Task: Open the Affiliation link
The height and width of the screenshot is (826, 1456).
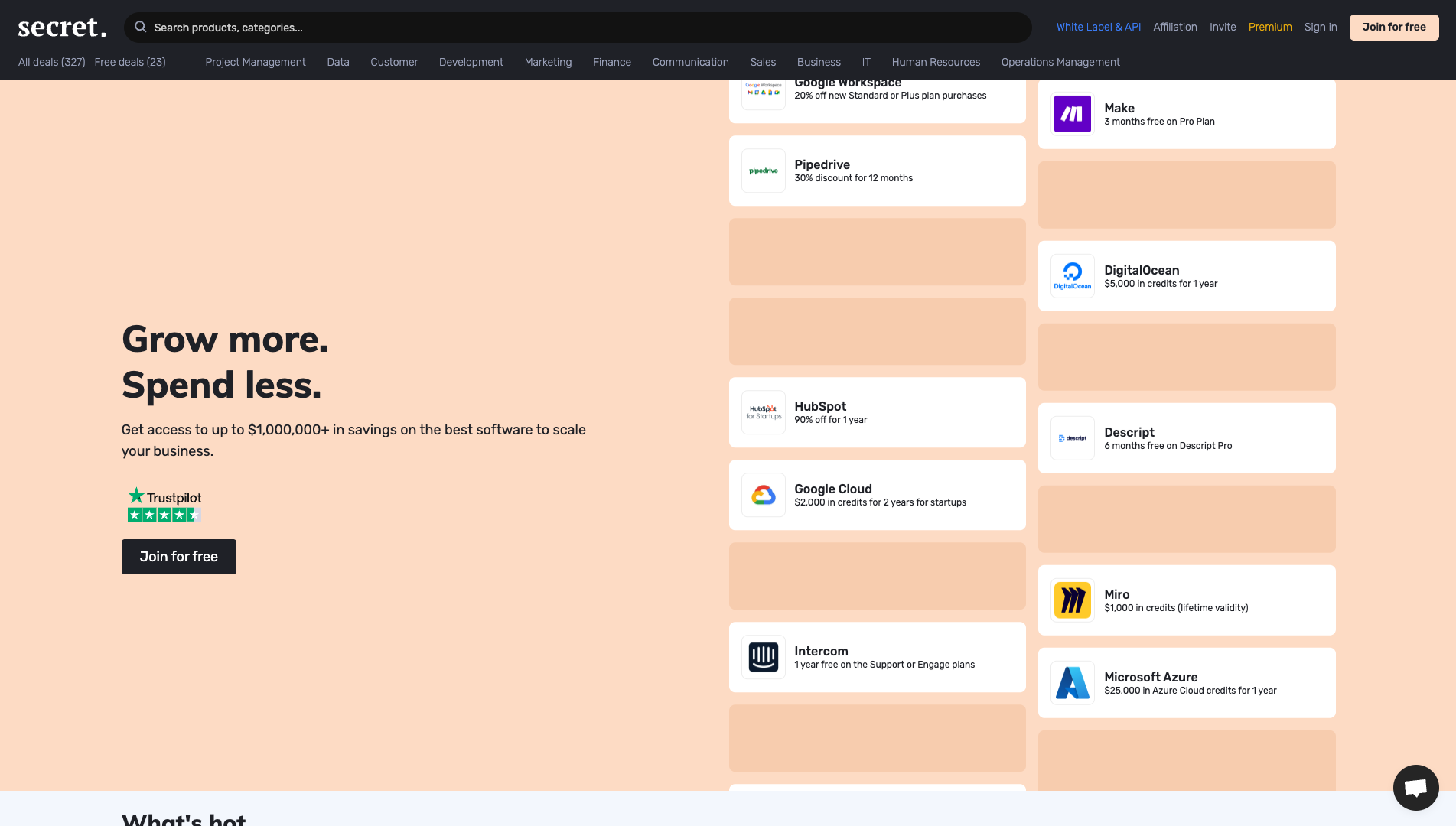Action: coord(1174,27)
